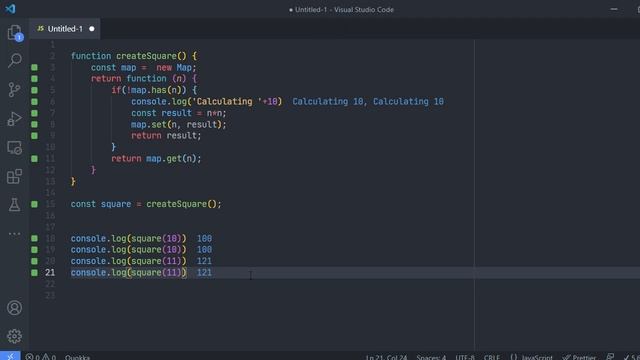
Task: Change end of line sequence CRLF
Action: coord(492,357)
